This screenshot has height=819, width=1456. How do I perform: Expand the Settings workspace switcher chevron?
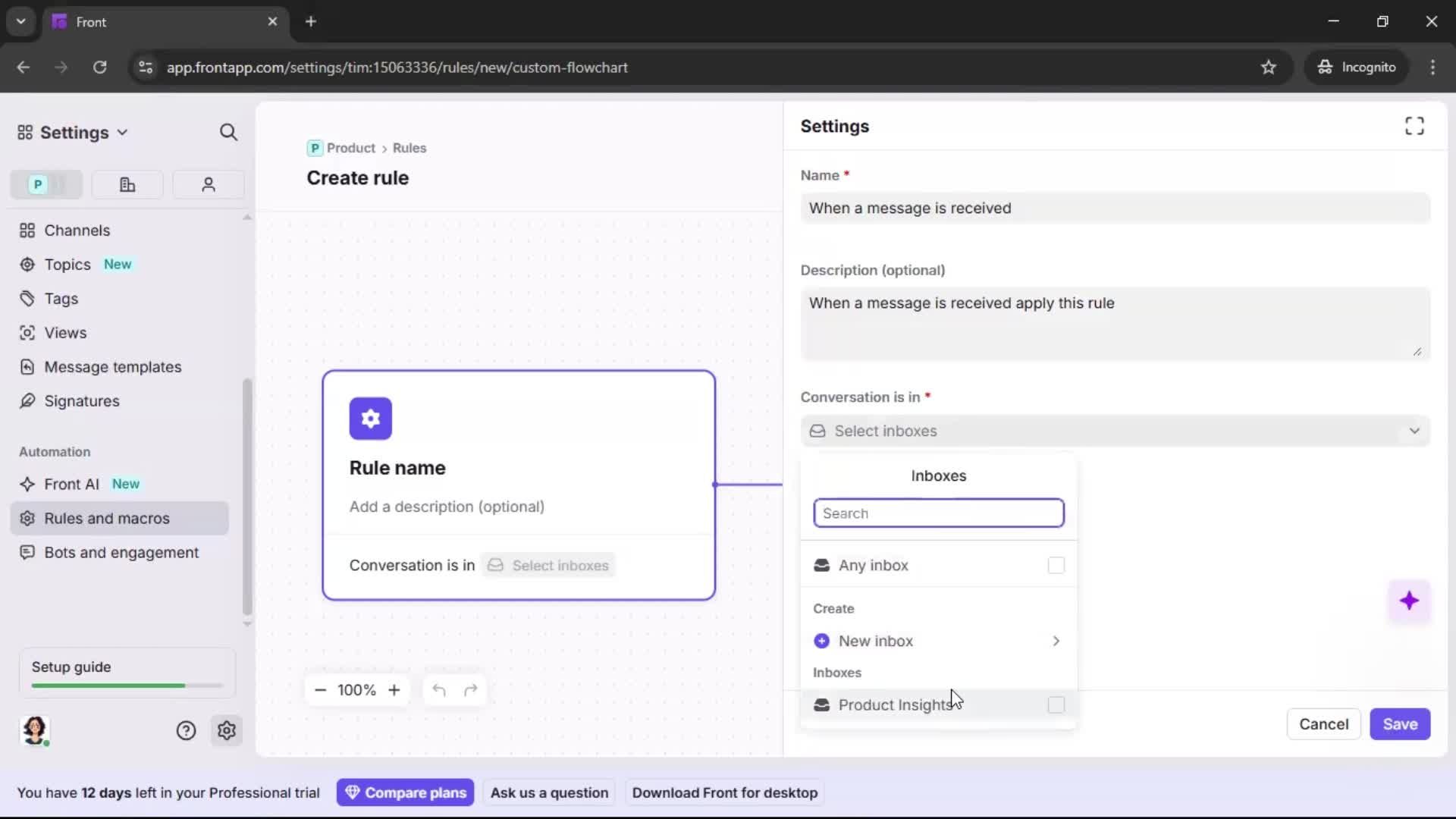tap(123, 132)
